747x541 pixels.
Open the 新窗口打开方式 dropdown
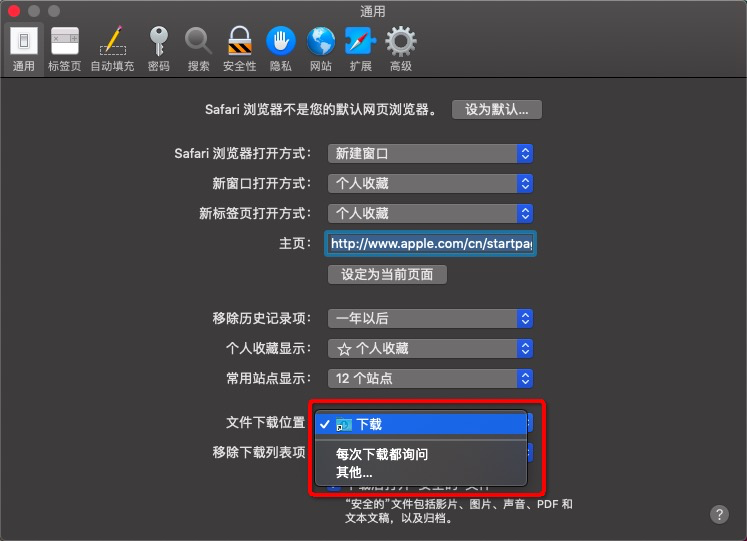click(x=430, y=183)
